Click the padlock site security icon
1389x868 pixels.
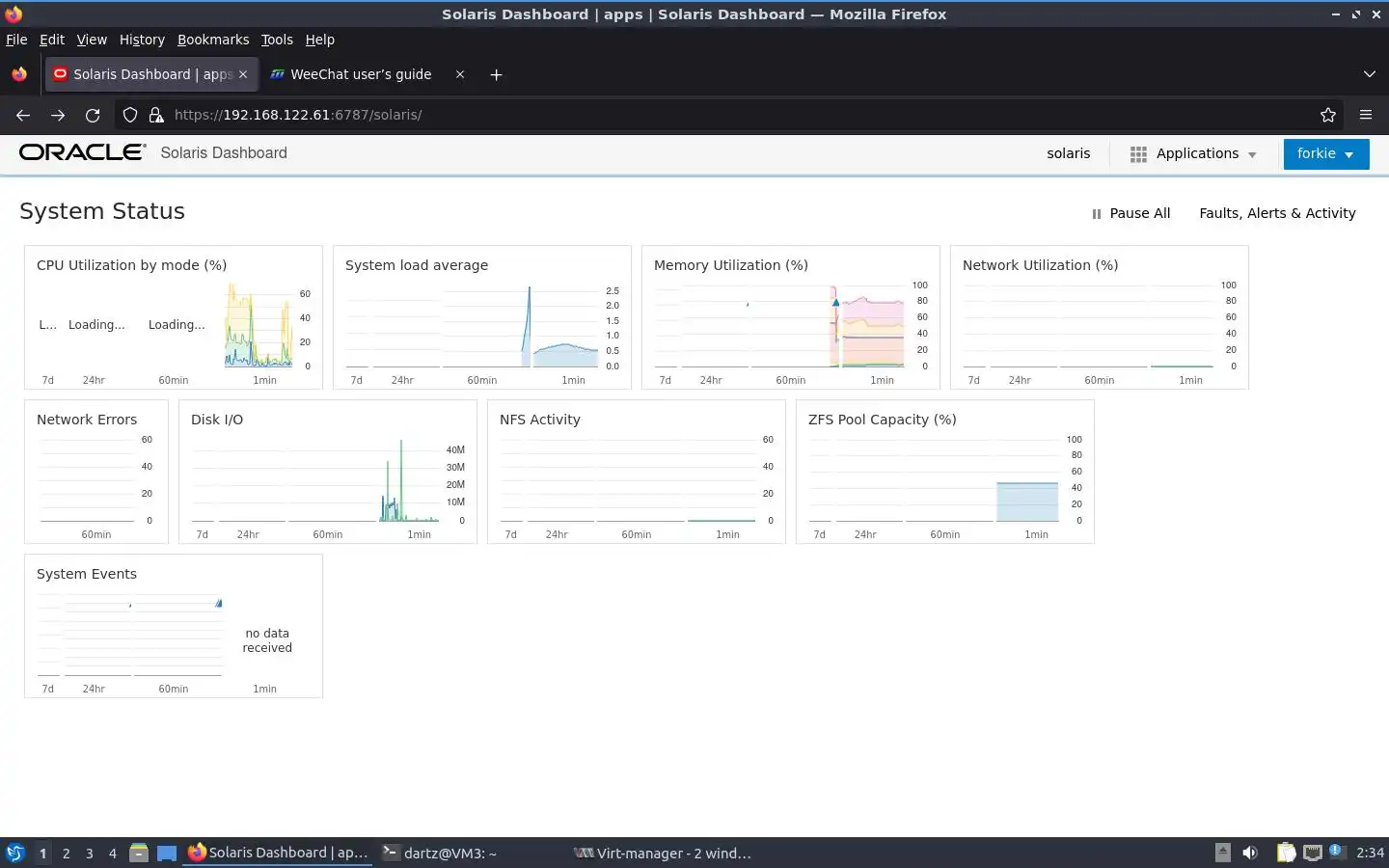(156, 115)
